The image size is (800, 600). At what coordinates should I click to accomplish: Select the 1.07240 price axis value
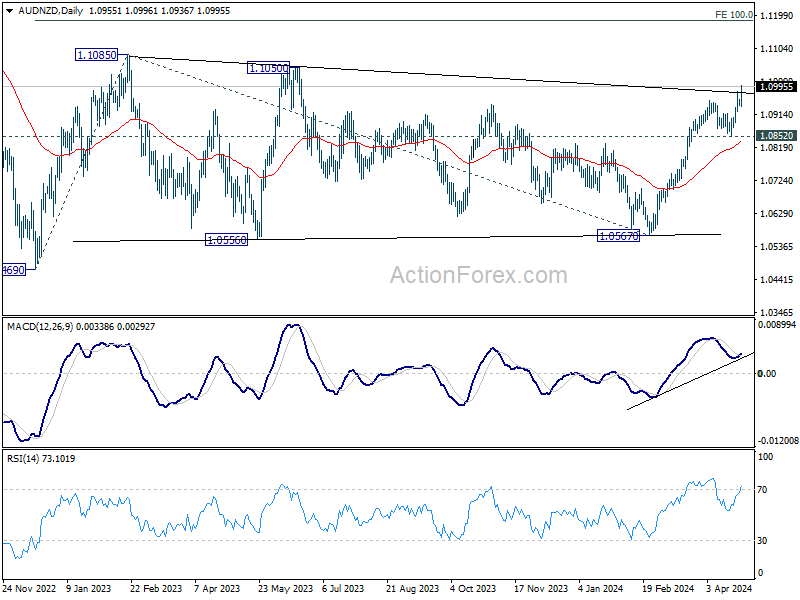777,181
